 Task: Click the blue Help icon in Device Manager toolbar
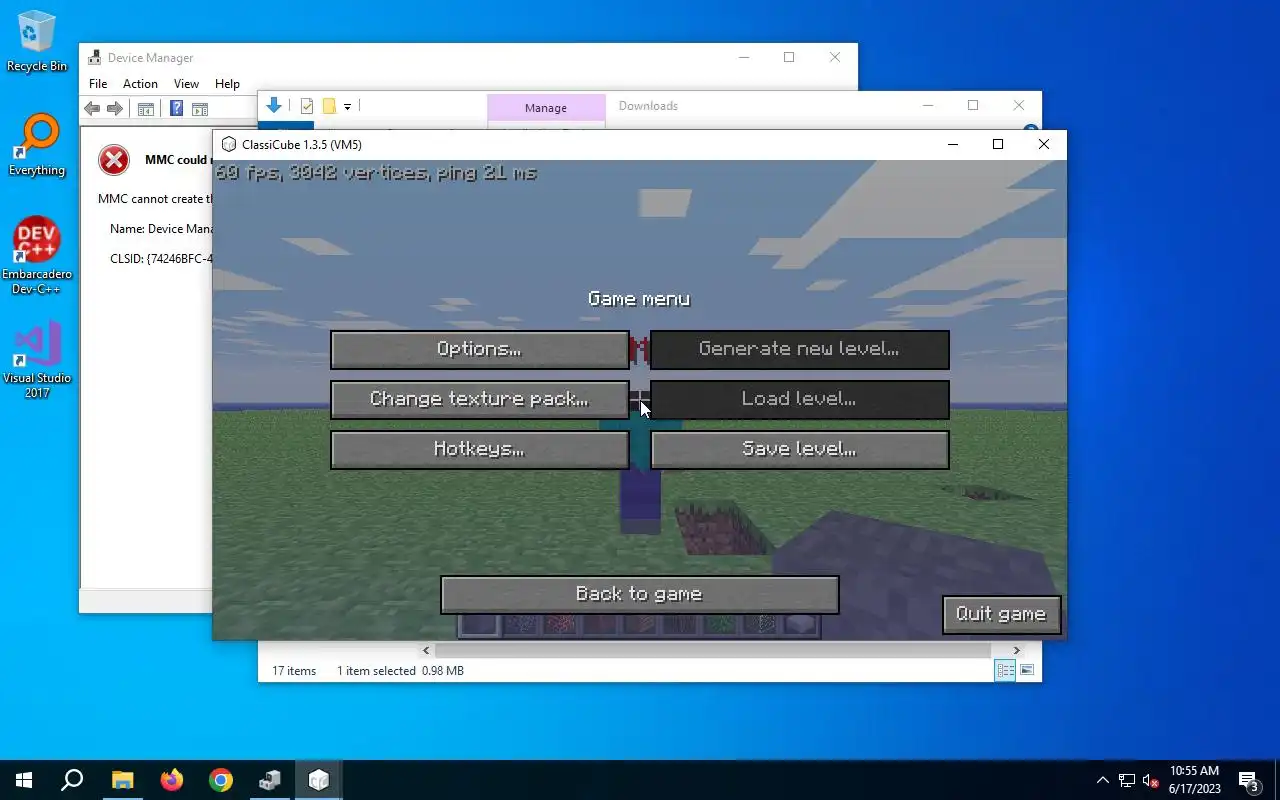tap(176, 109)
